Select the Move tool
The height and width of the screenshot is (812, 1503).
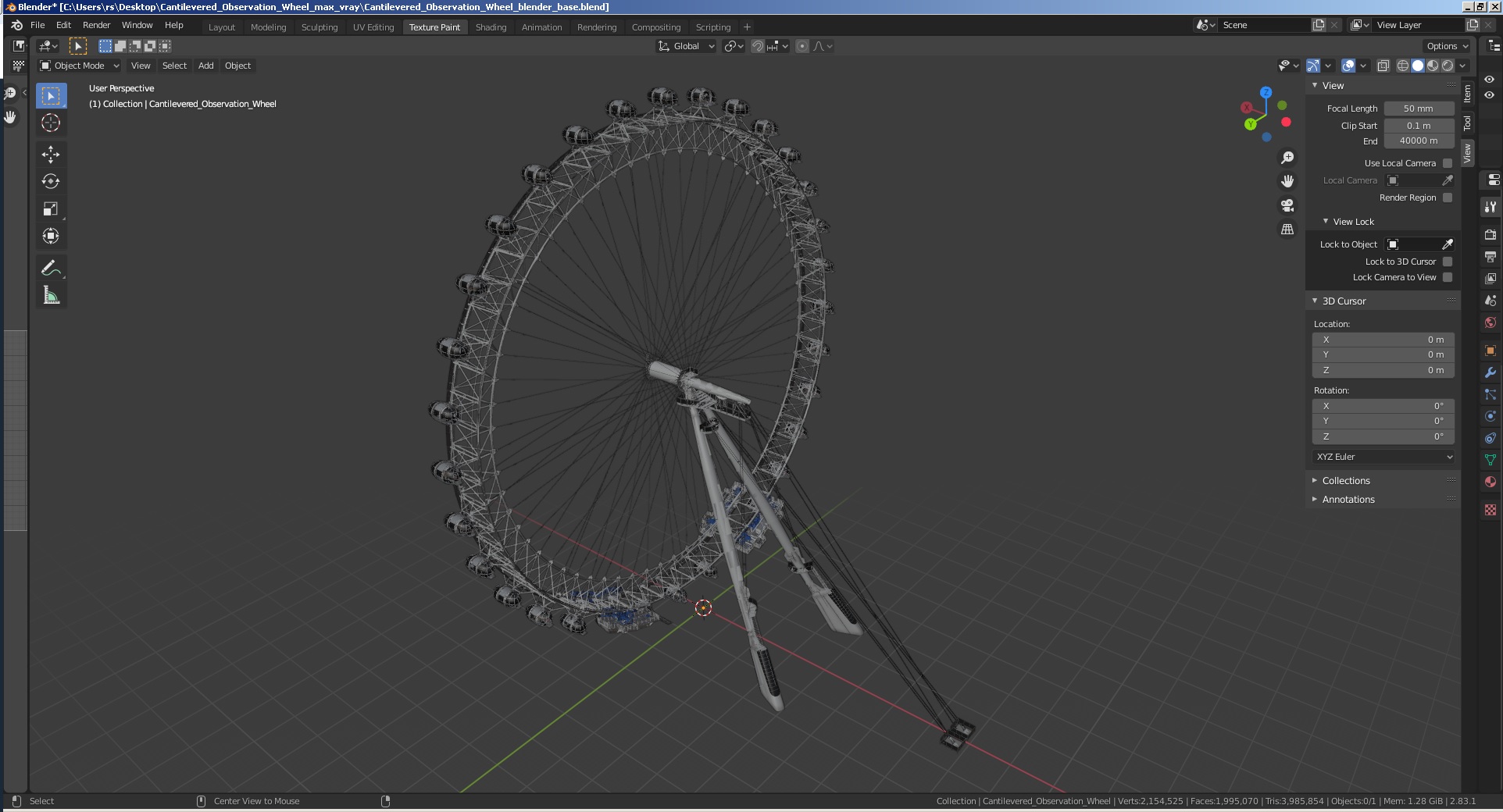[x=51, y=154]
